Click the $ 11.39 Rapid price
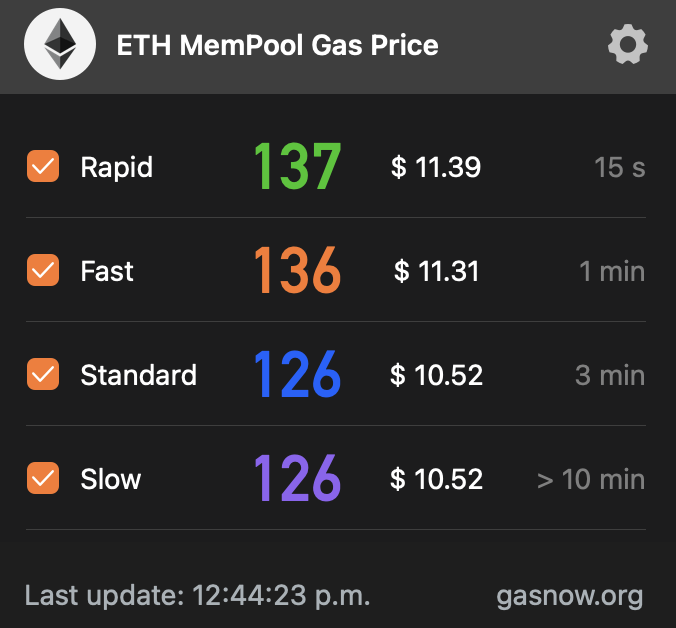Screen dimensions: 676x628 point(436,167)
